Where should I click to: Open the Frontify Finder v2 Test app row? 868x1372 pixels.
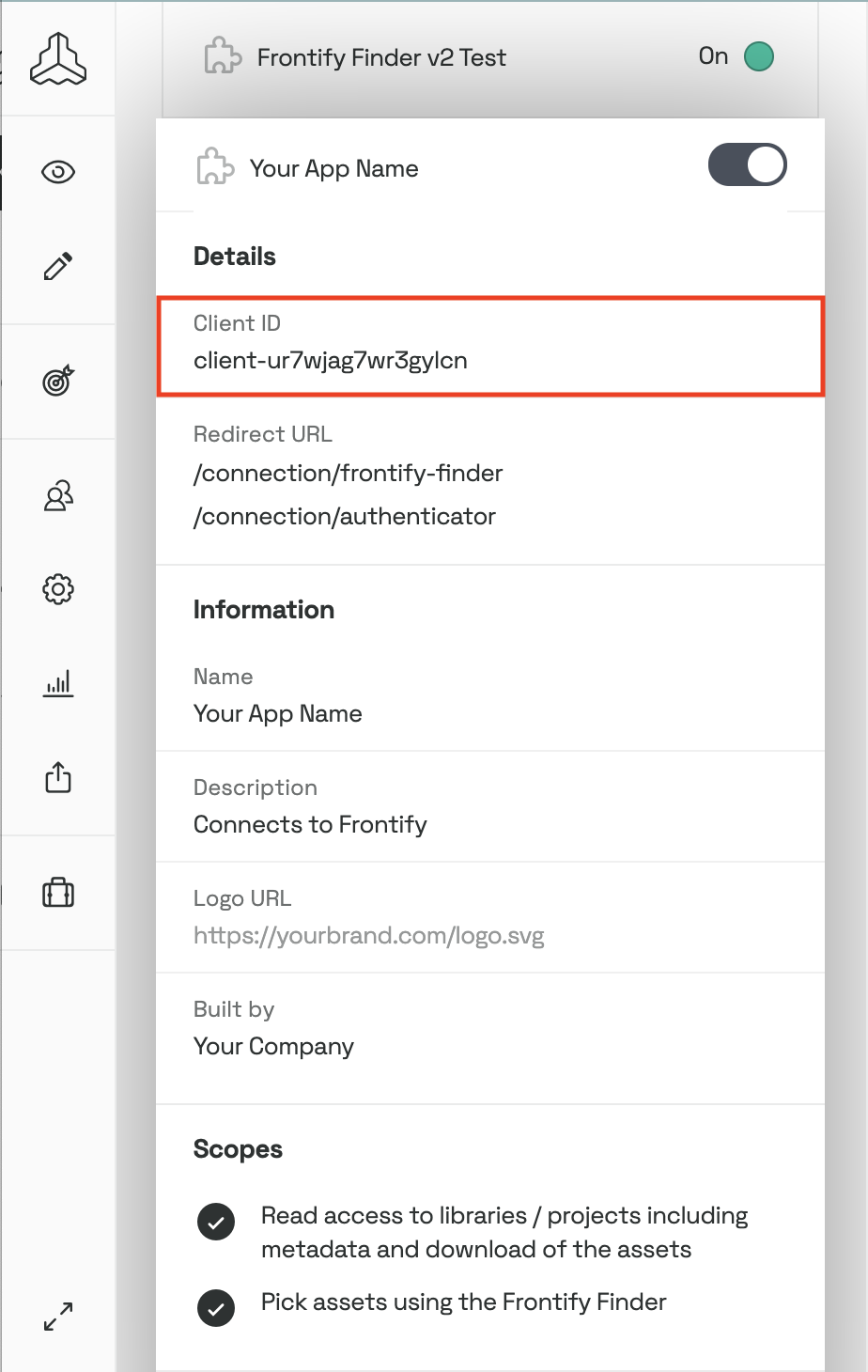pyautogui.click(x=490, y=58)
